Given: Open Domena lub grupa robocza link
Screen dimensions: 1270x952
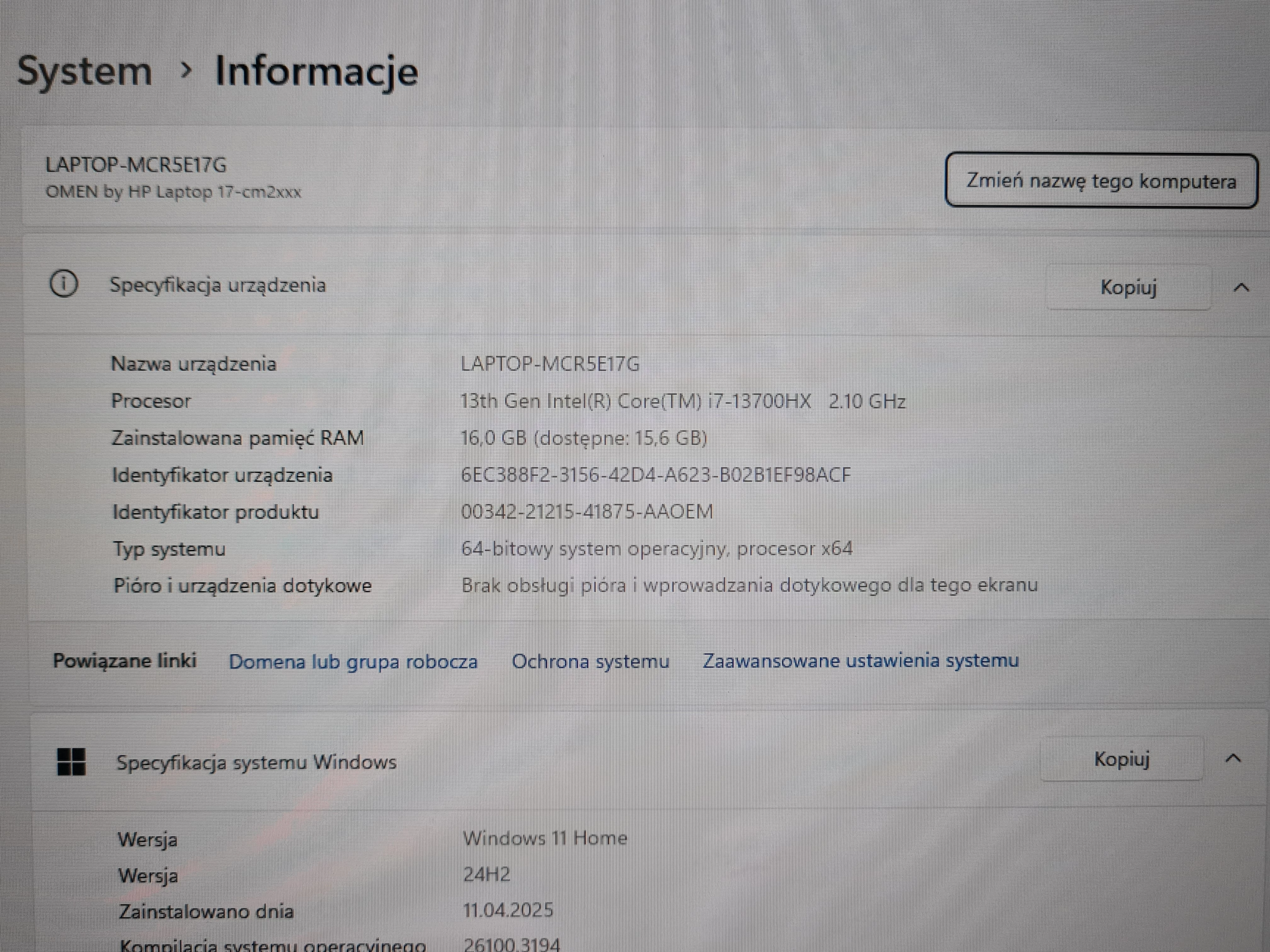Looking at the screenshot, I should (353, 662).
